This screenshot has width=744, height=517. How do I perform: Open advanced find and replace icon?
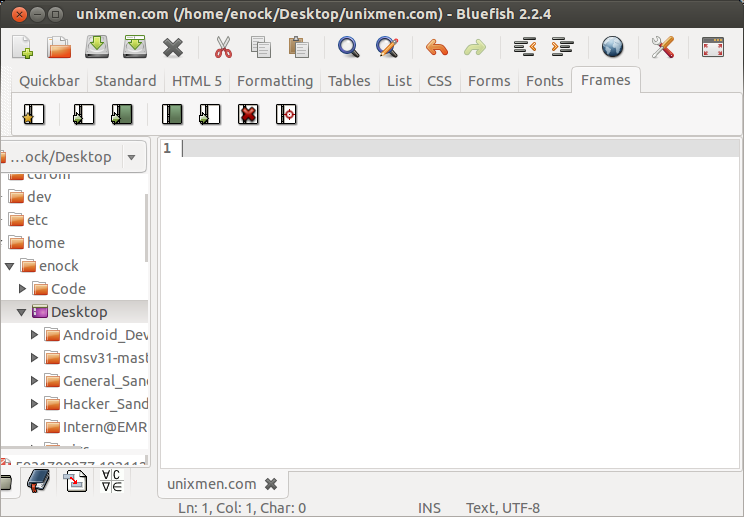pyautogui.click(x=387, y=47)
